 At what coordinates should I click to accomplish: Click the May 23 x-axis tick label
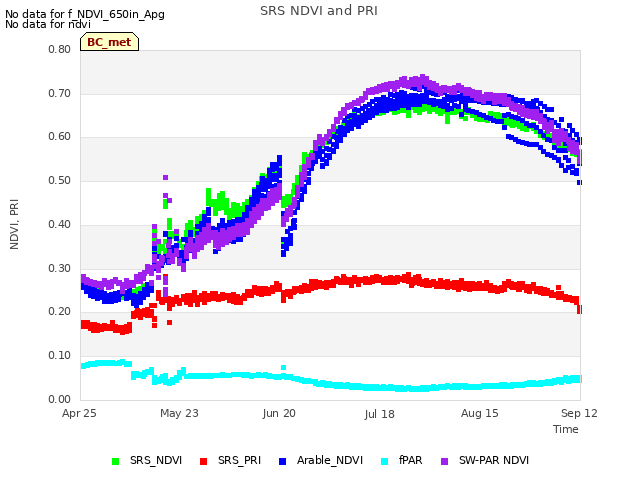pyautogui.click(x=179, y=413)
